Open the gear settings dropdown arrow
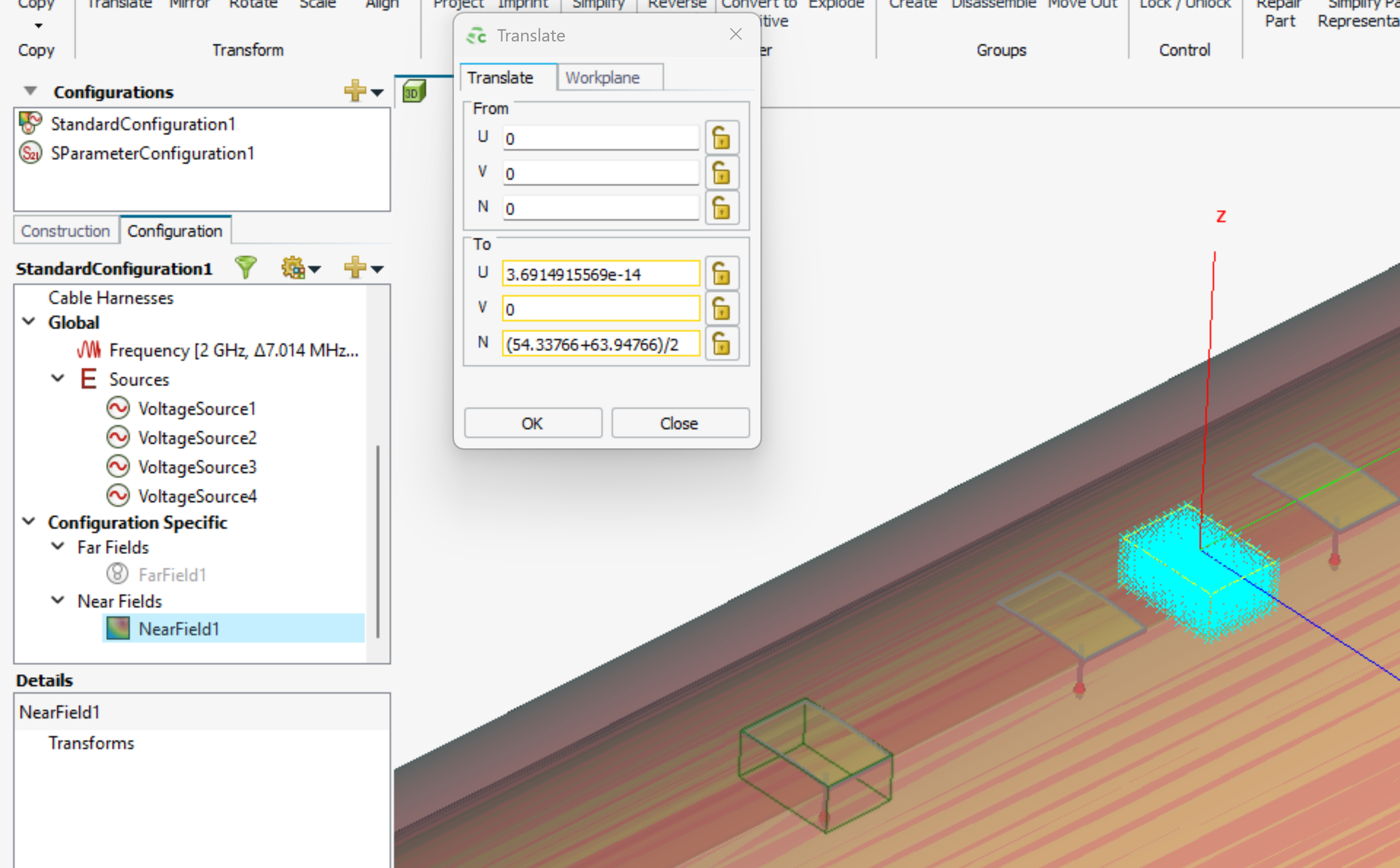This screenshot has width=1400, height=868. pyautogui.click(x=315, y=269)
